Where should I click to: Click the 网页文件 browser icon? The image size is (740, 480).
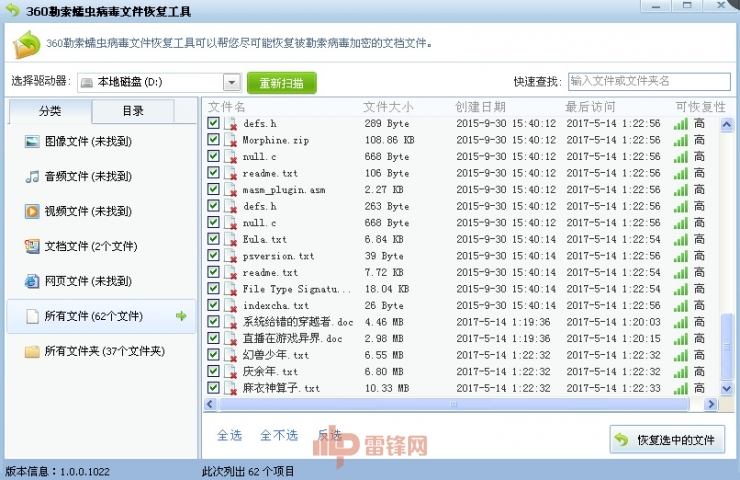tap(32, 281)
